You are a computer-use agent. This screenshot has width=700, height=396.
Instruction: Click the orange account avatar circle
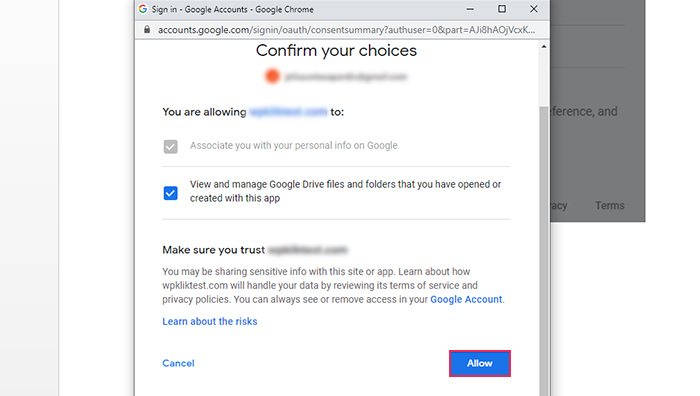pyautogui.click(x=272, y=76)
